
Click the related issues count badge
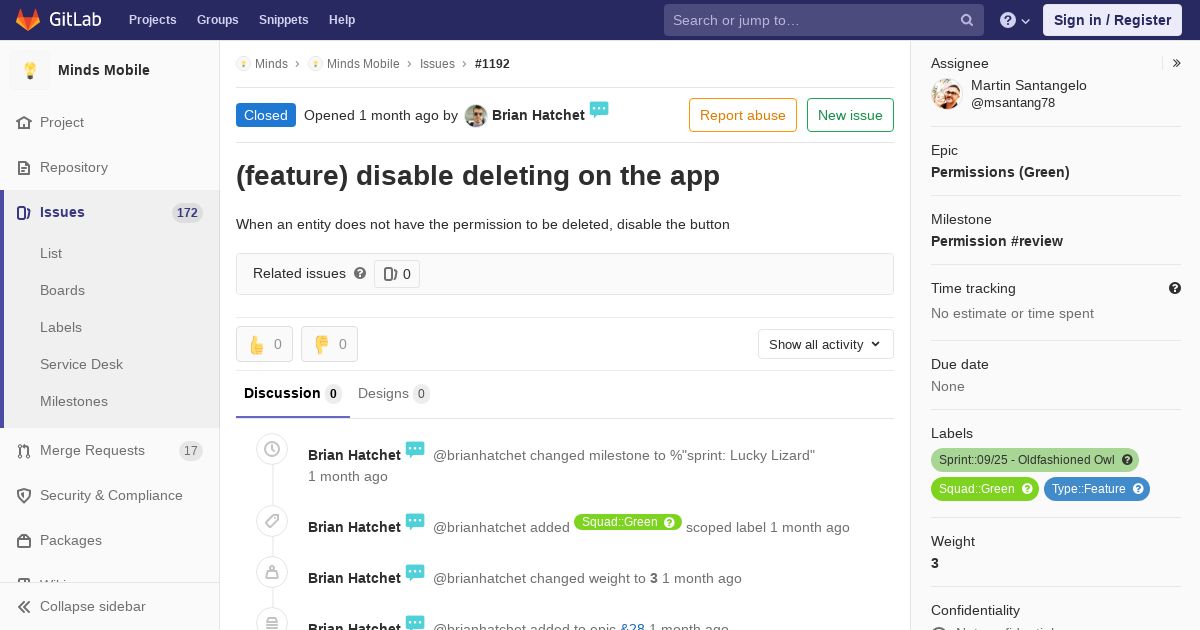click(x=397, y=274)
